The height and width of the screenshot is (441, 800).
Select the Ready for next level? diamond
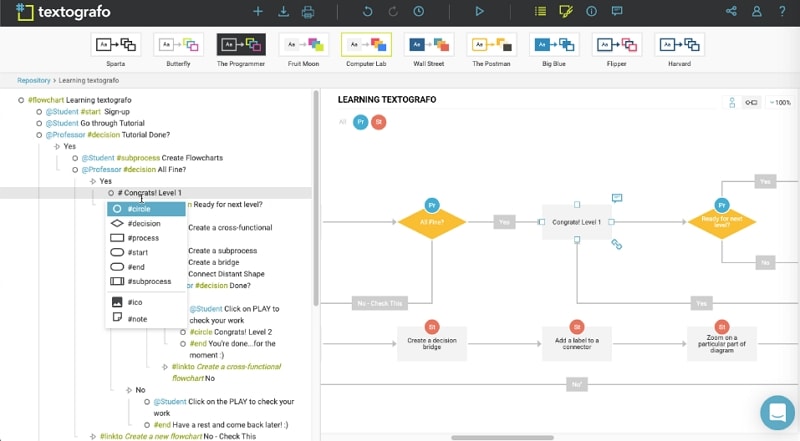coord(721,222)
